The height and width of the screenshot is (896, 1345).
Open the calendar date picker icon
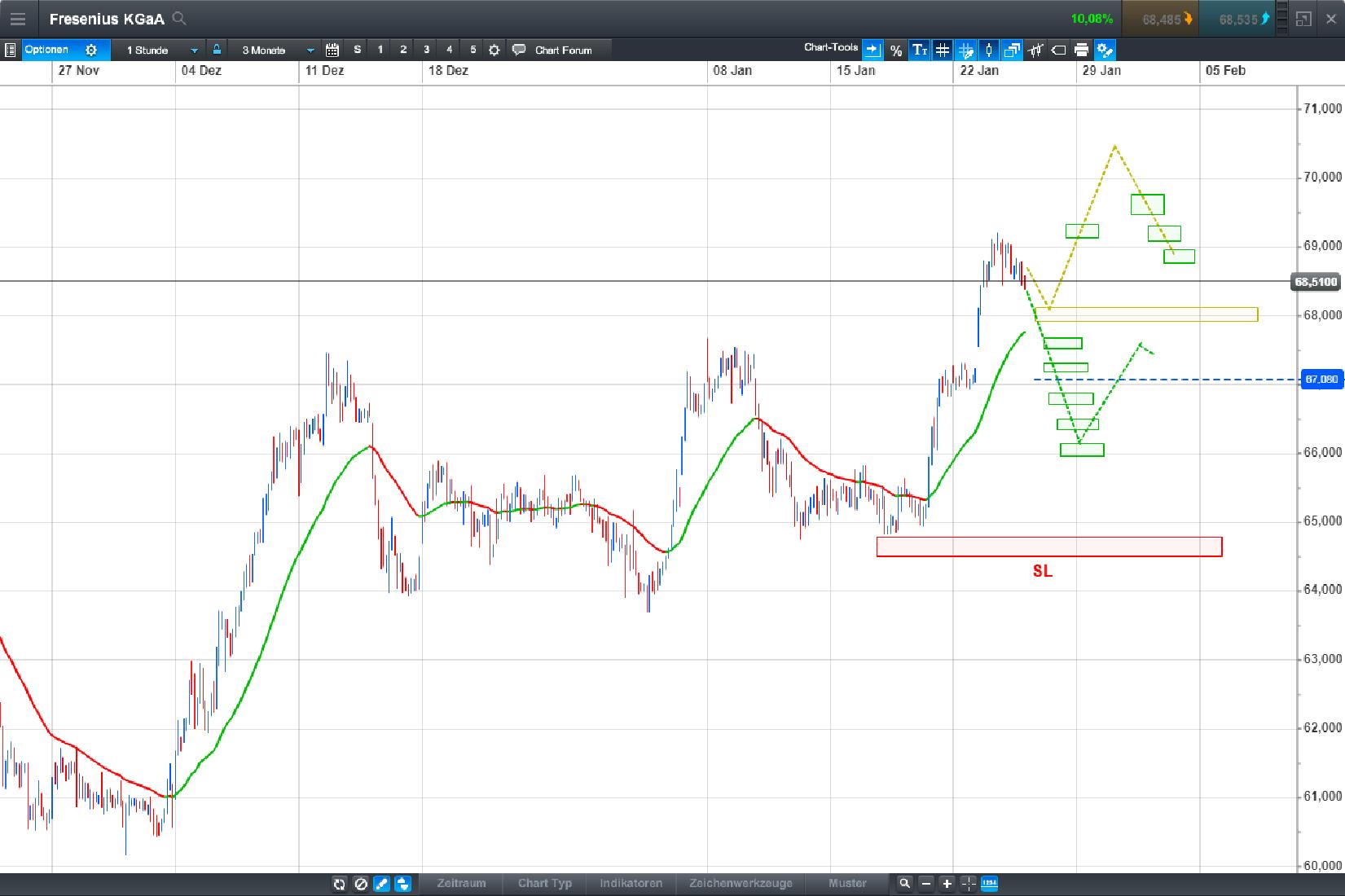click(x=332, y=50)
